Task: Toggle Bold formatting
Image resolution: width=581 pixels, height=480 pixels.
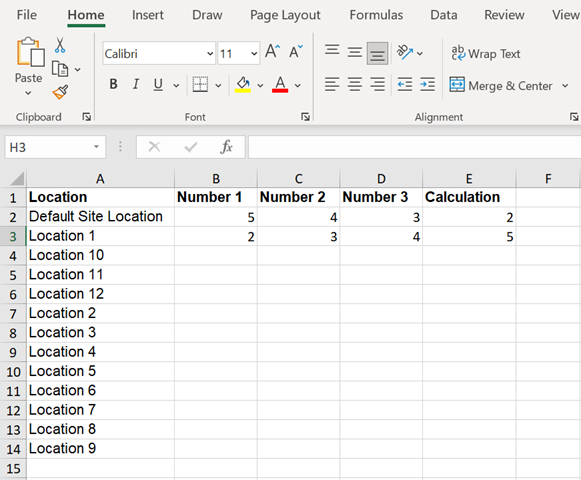Action: 113,85
